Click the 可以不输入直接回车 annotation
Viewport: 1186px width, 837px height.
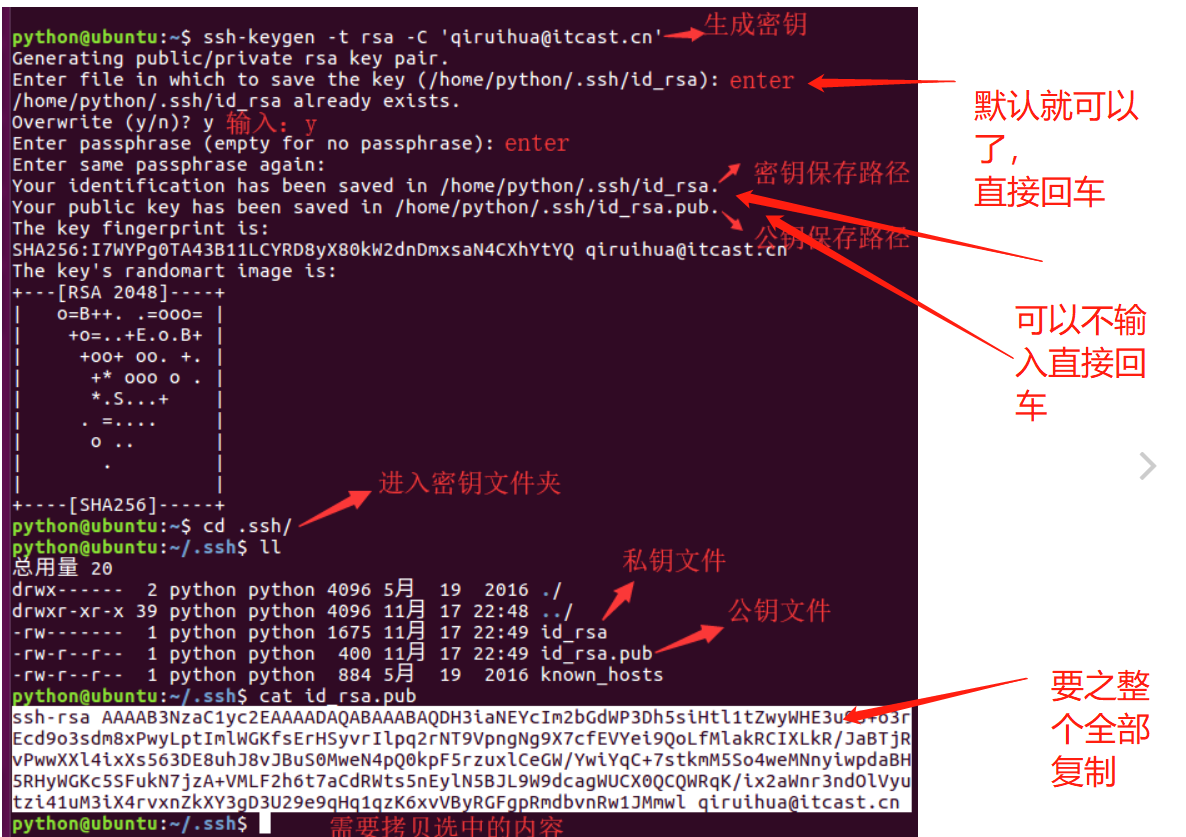pyautogui.click(x=1080, y=362)
